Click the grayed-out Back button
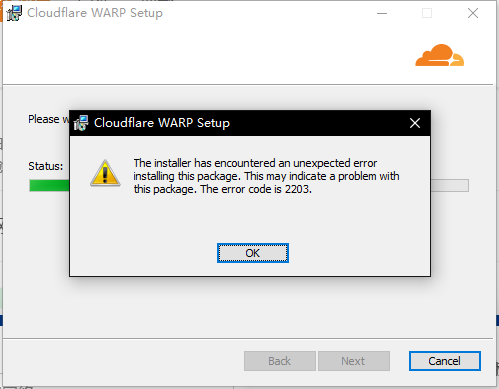This screenshot has height=389, width=499. click(x=280, y=361)
